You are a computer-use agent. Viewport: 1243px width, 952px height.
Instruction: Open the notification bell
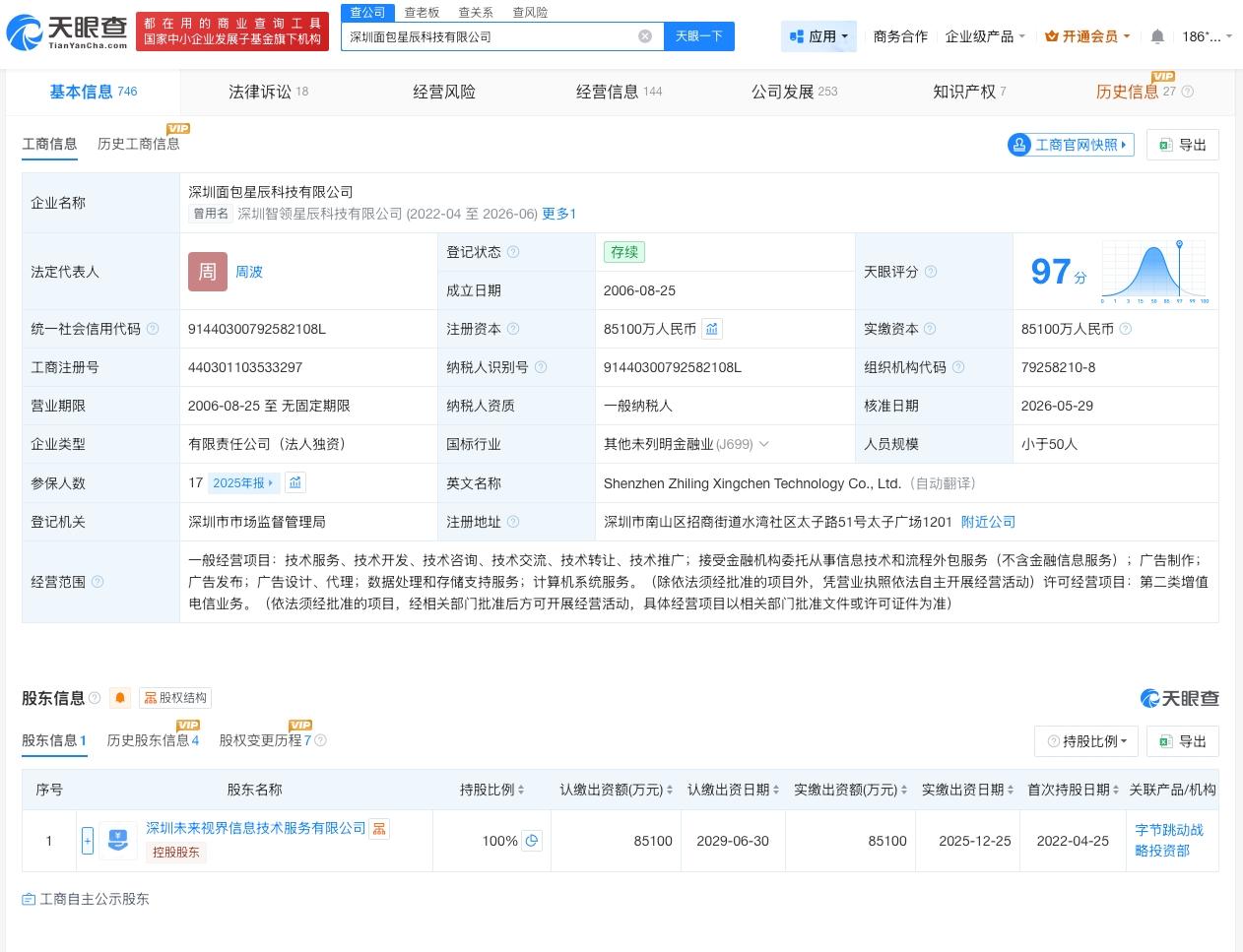(1157, 36)
